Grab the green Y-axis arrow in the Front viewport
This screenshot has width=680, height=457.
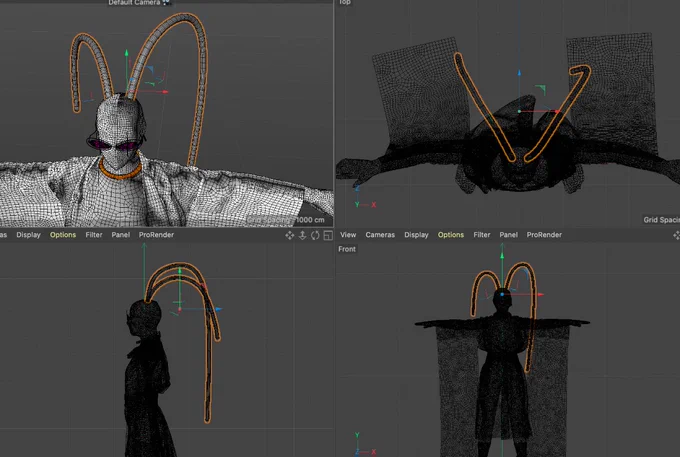(x=502, y=256)
